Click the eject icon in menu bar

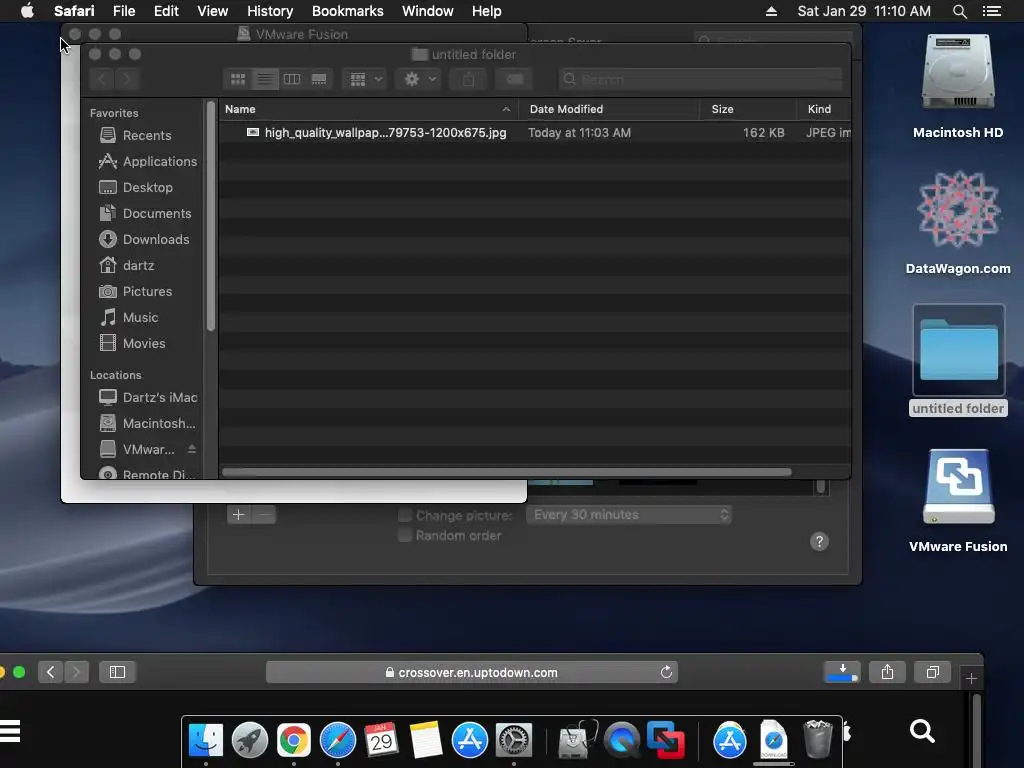[x=771, y=11]
